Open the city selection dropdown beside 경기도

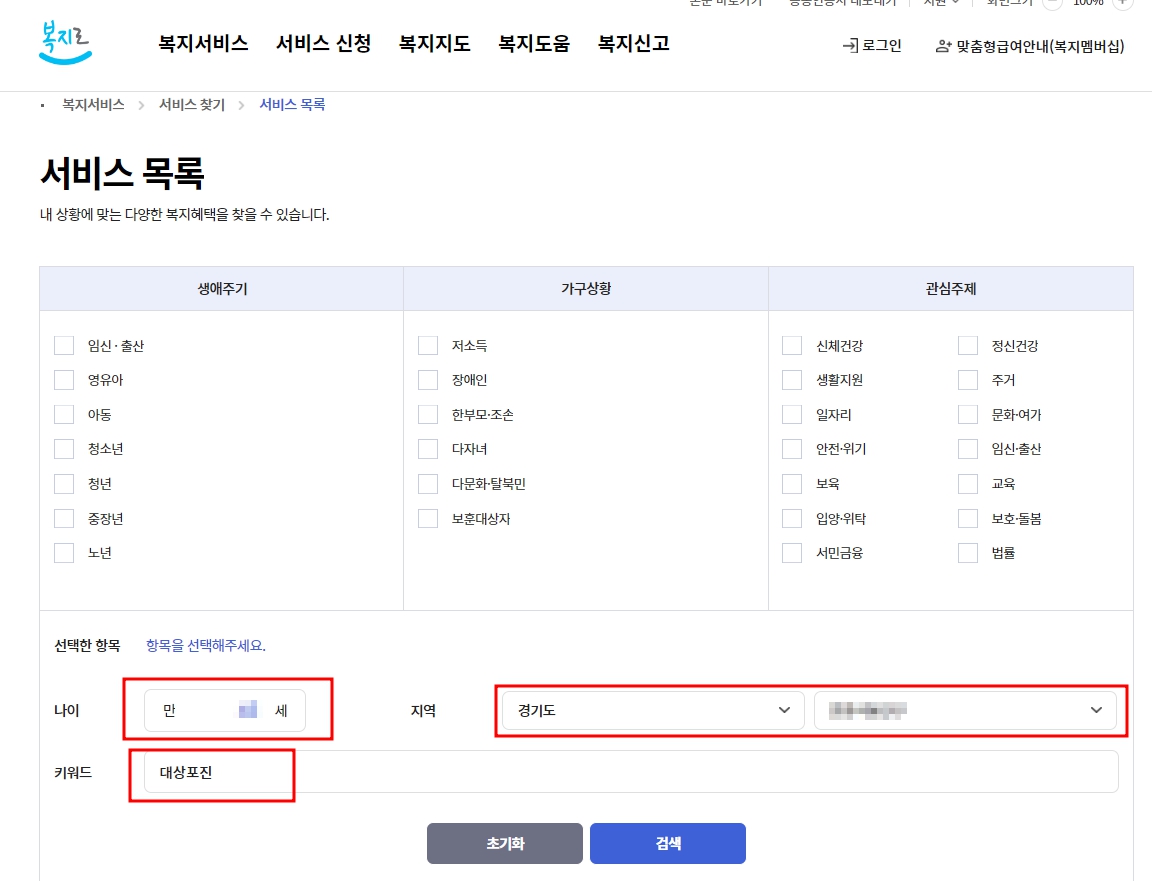pos(966,710)
